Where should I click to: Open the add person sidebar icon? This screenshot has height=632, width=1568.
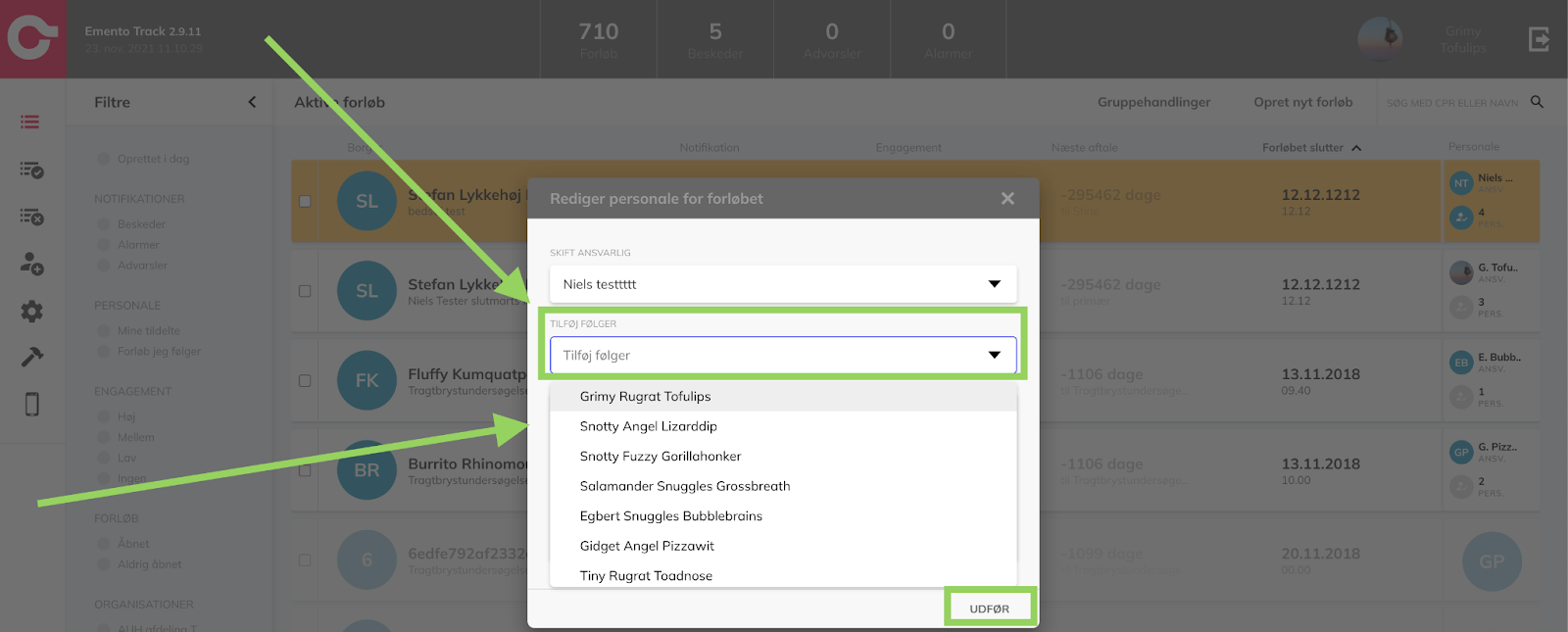[x=31, y=264]
